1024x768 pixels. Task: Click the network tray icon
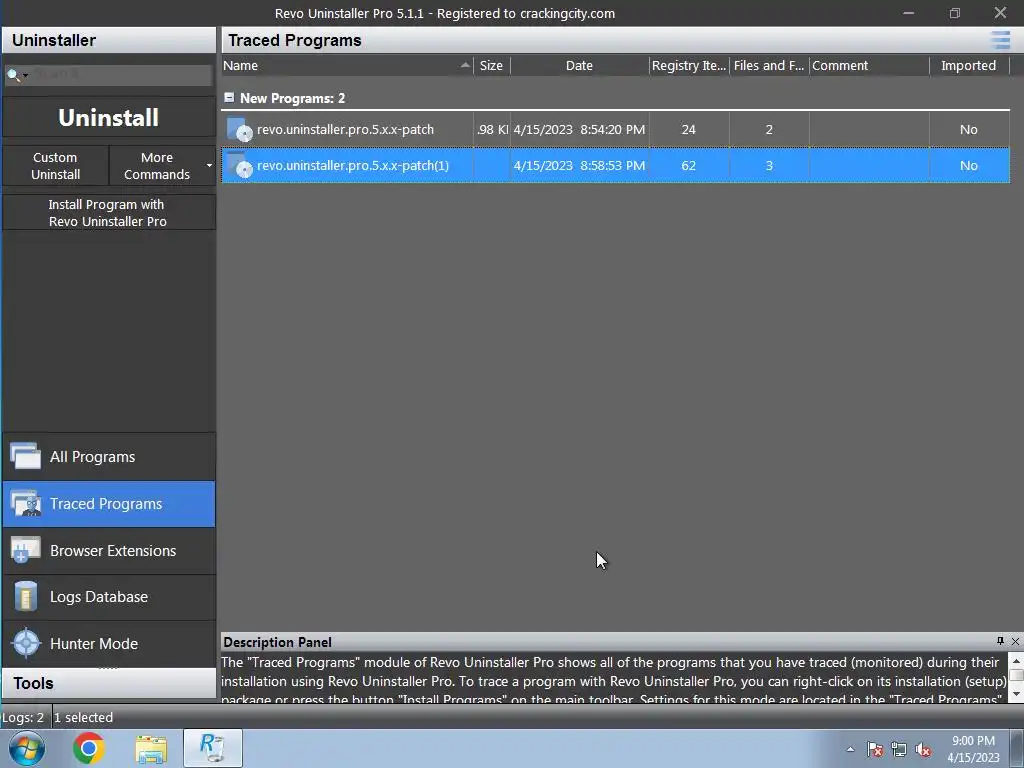[899, 749]
